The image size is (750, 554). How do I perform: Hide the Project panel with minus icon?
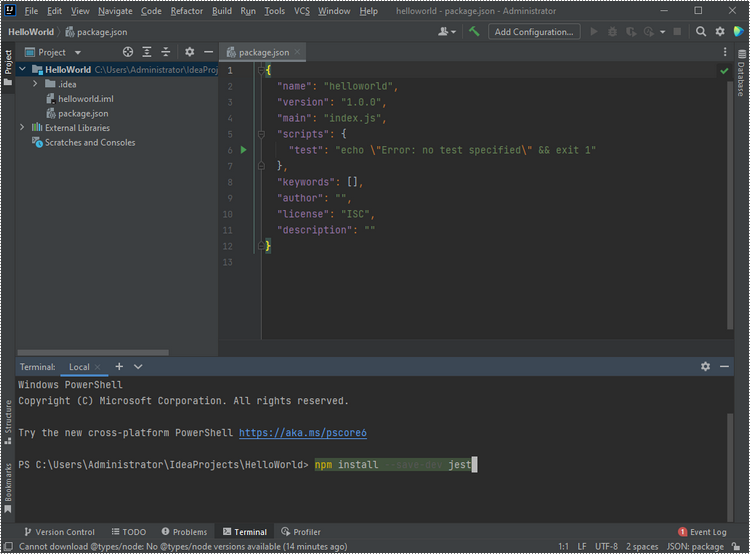click(x=209, y=52)
